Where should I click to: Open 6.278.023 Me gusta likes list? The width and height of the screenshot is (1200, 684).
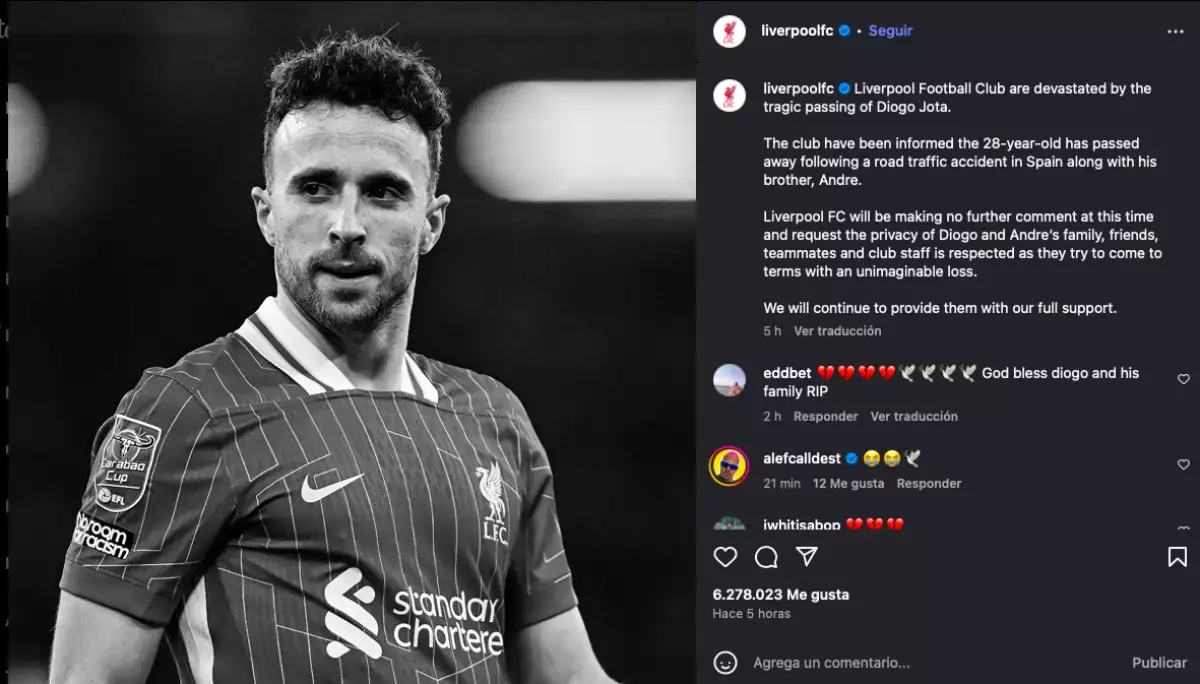[781, 594]
